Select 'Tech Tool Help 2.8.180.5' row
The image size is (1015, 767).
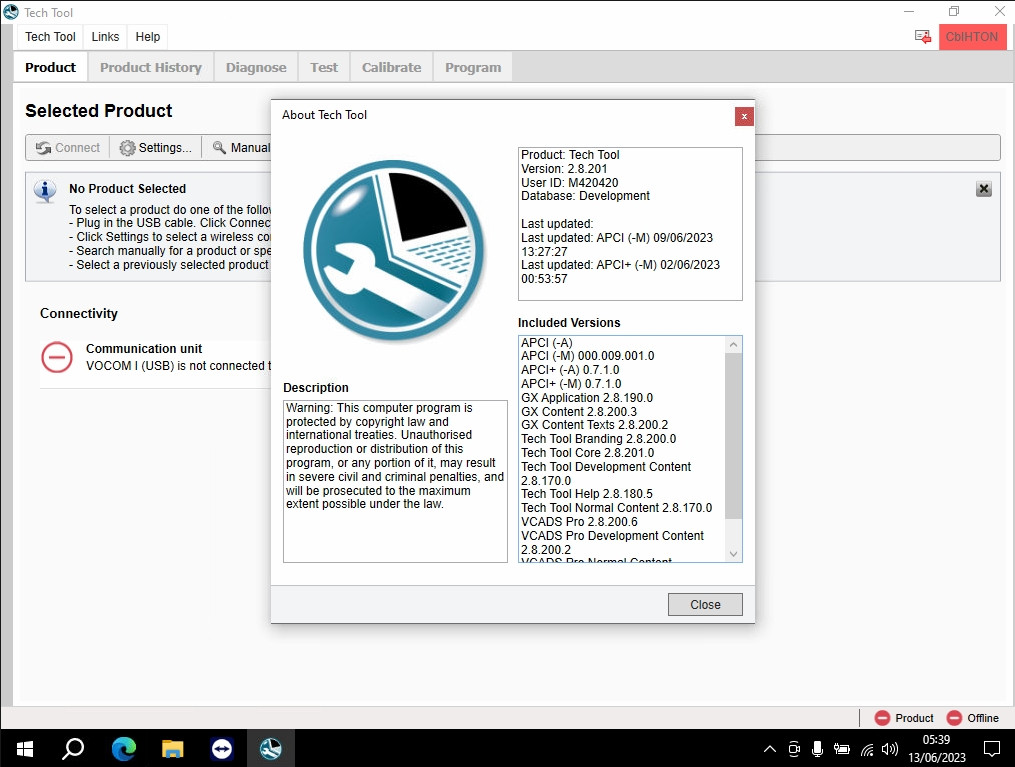click(x=586, y=494)
